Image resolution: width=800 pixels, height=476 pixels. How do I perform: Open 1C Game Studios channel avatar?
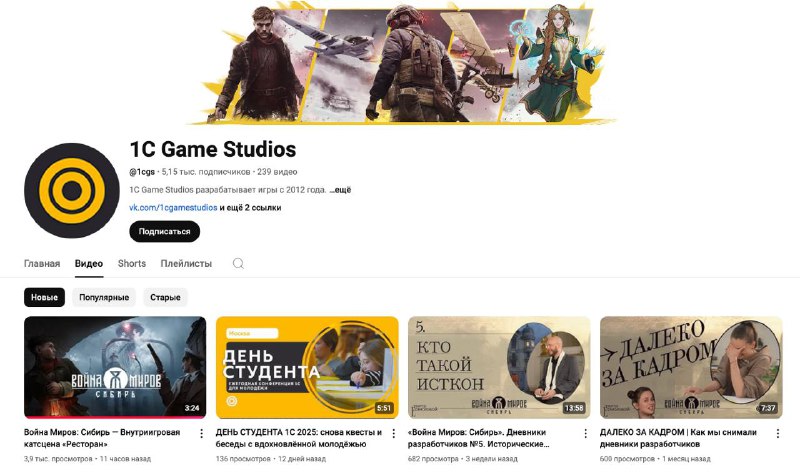coord(72,190)
